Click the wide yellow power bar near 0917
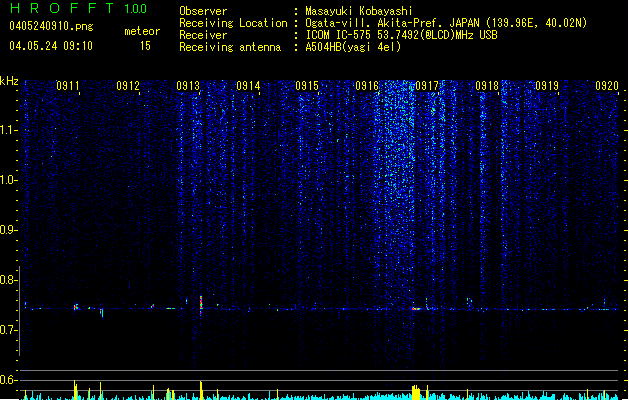The image size is (629, 400). point(416,392)
